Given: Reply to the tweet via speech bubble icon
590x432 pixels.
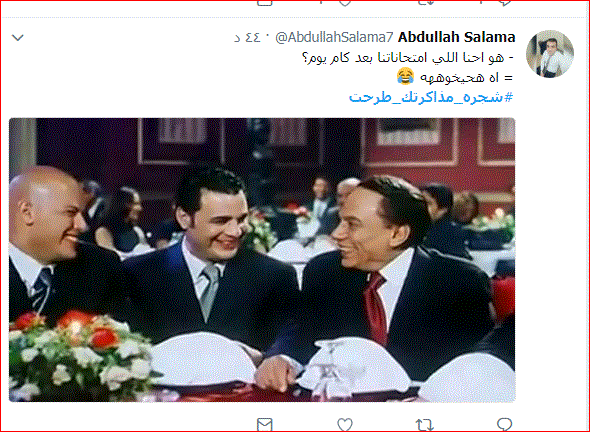Looking at the screenshot, I should pos(504,424).
